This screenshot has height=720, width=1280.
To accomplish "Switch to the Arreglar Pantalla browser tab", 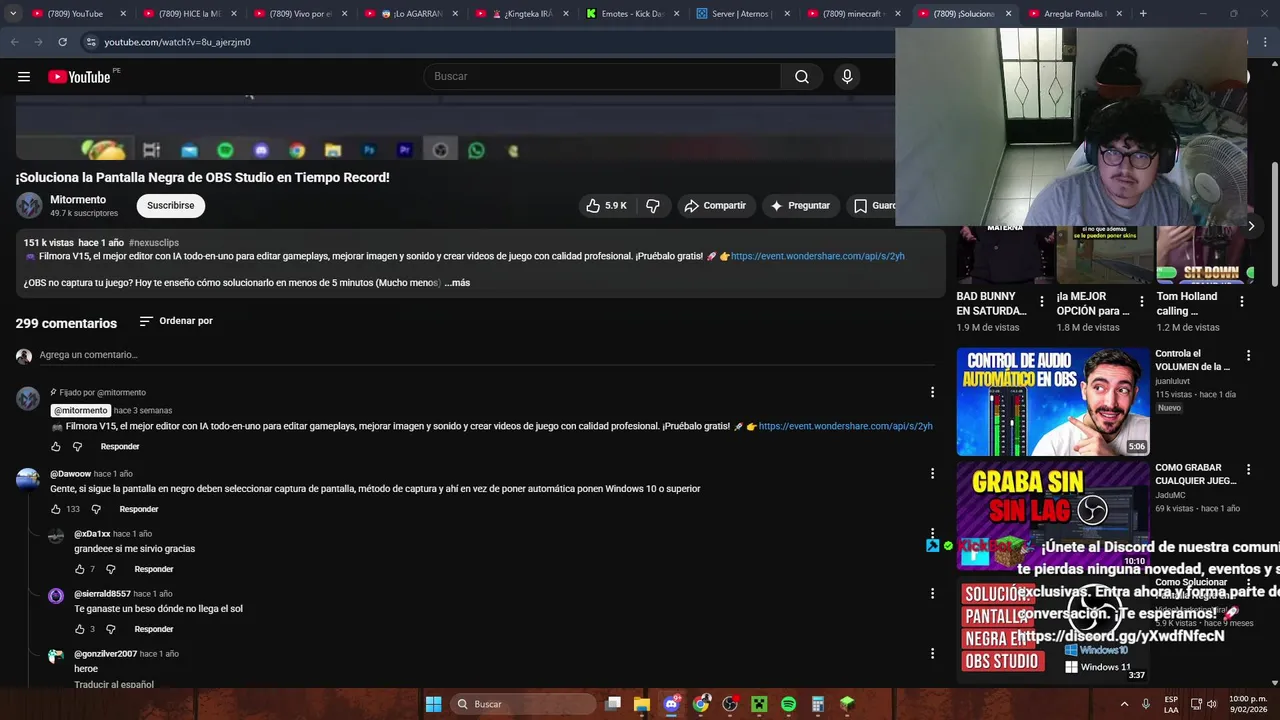I will point(1075,14).
